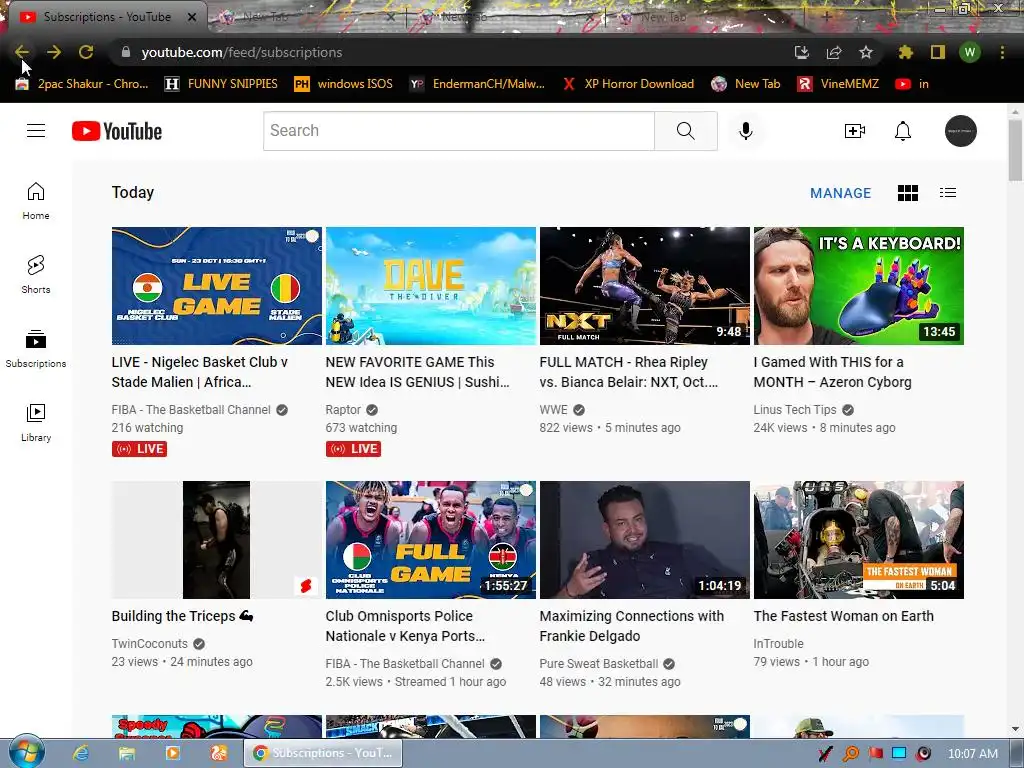Viewport: 1024px width, 768px height.
Task: Close the Subscriptions - YouTube tab
Action: (192, 17)
